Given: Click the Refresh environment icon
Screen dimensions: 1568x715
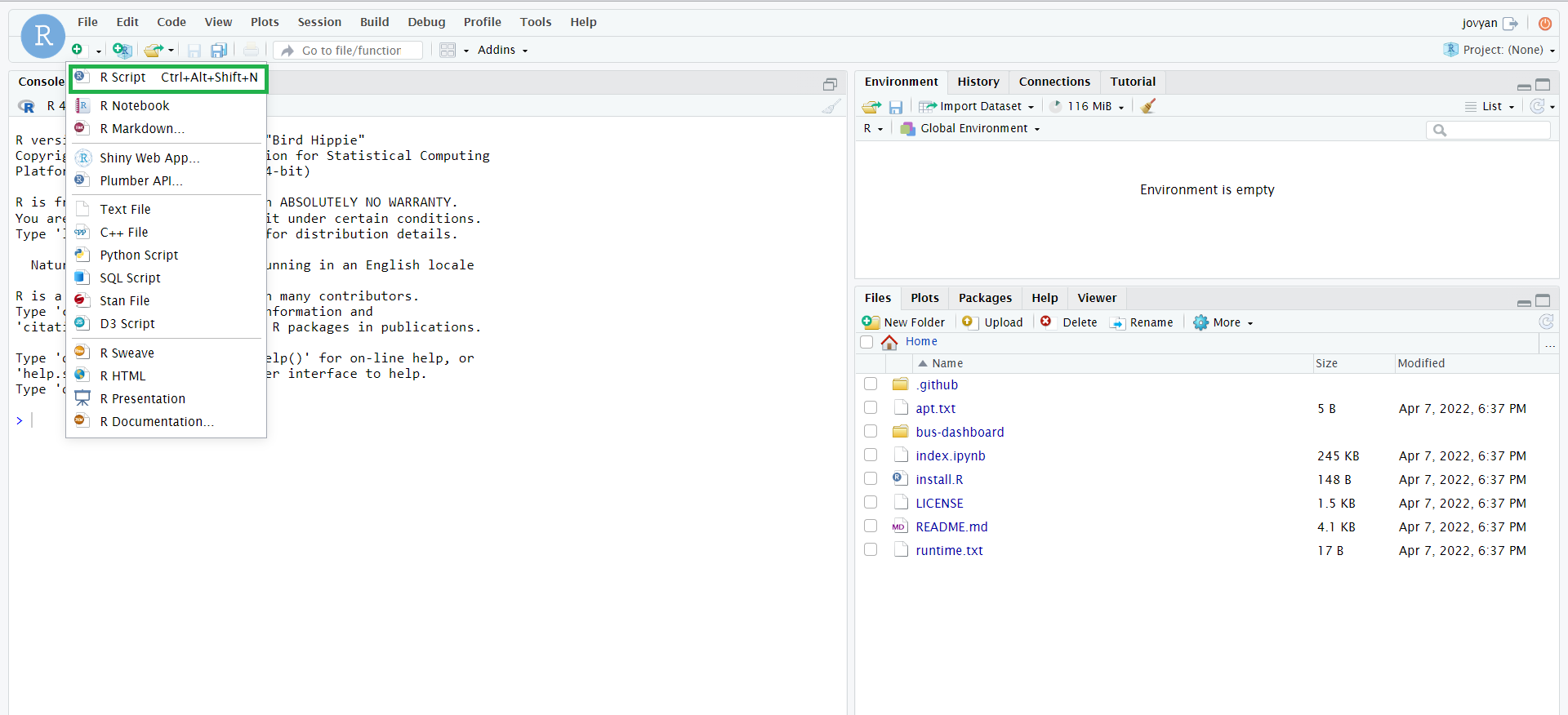Looking at the screenshot, I should click(x=1538, y=106).
